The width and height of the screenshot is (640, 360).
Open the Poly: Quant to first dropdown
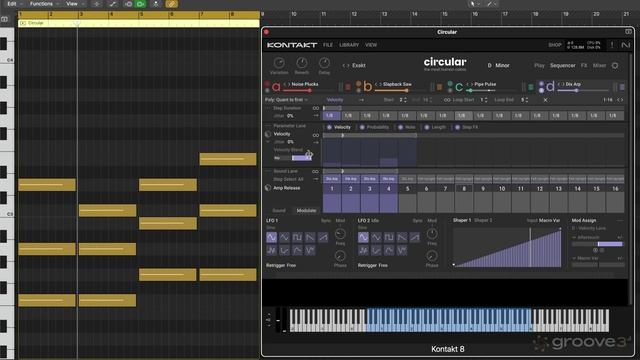pos(287,100)
